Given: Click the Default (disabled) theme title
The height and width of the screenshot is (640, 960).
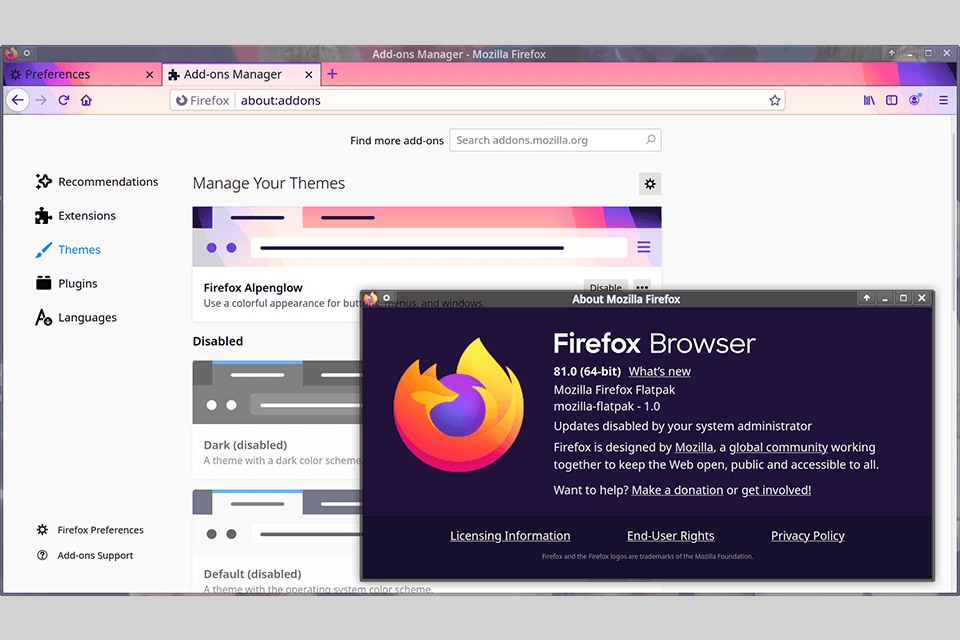Looking at the screenshot, I should (253, 574).
